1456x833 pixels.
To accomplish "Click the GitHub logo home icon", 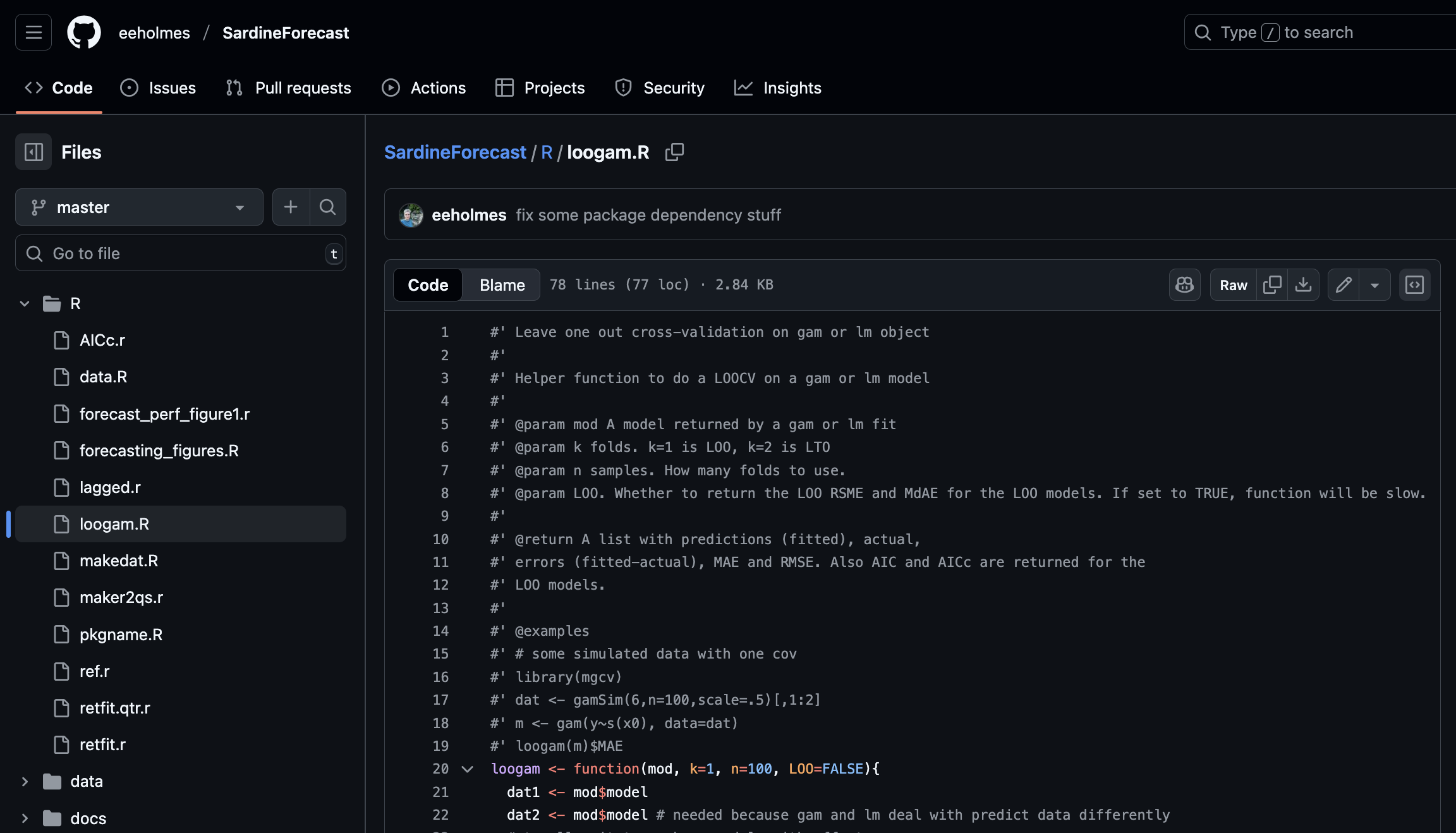I will (84, 32).
